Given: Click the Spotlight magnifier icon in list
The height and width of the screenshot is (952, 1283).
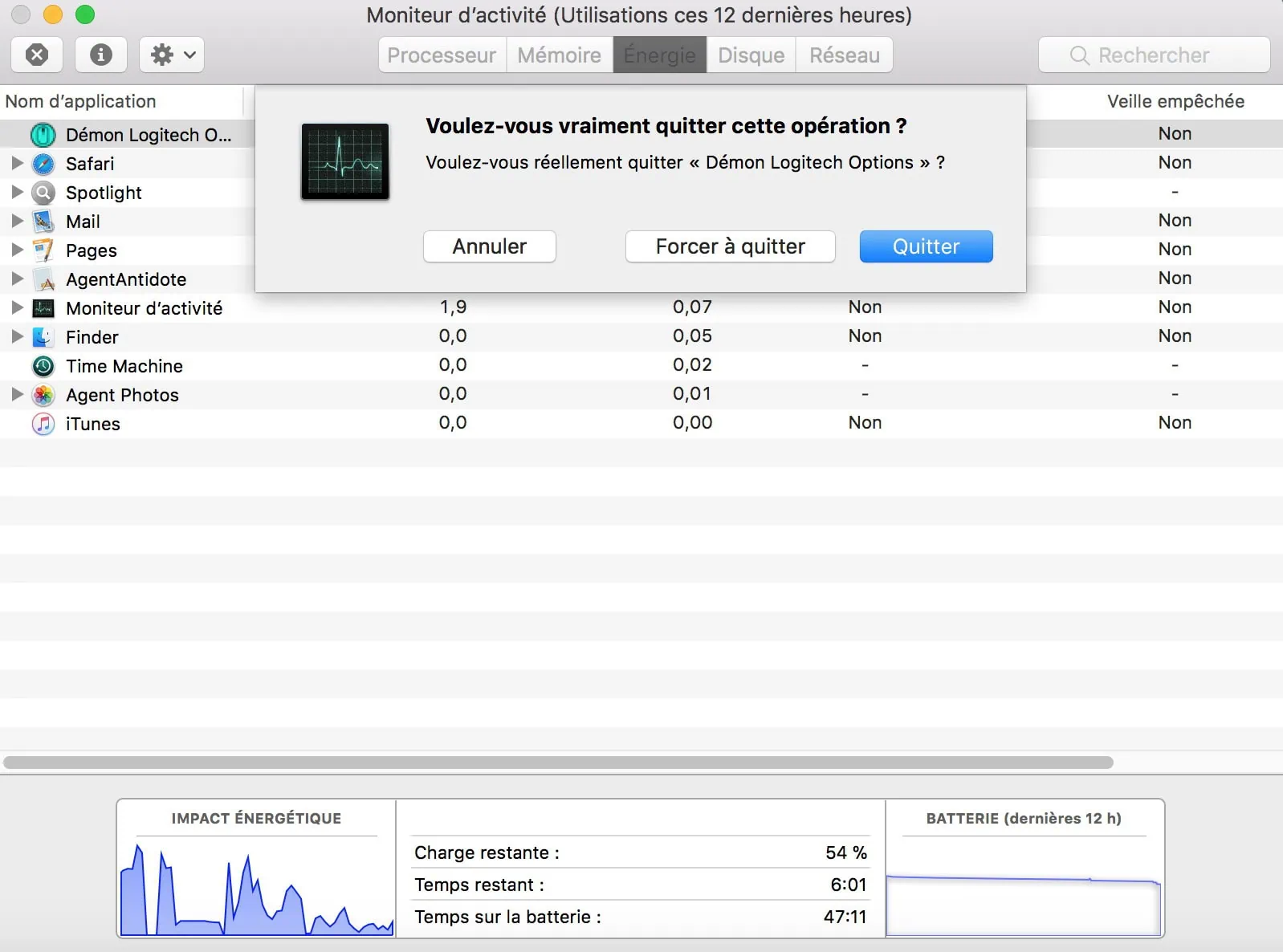Looking at the screenshot, I should [43, 193].
